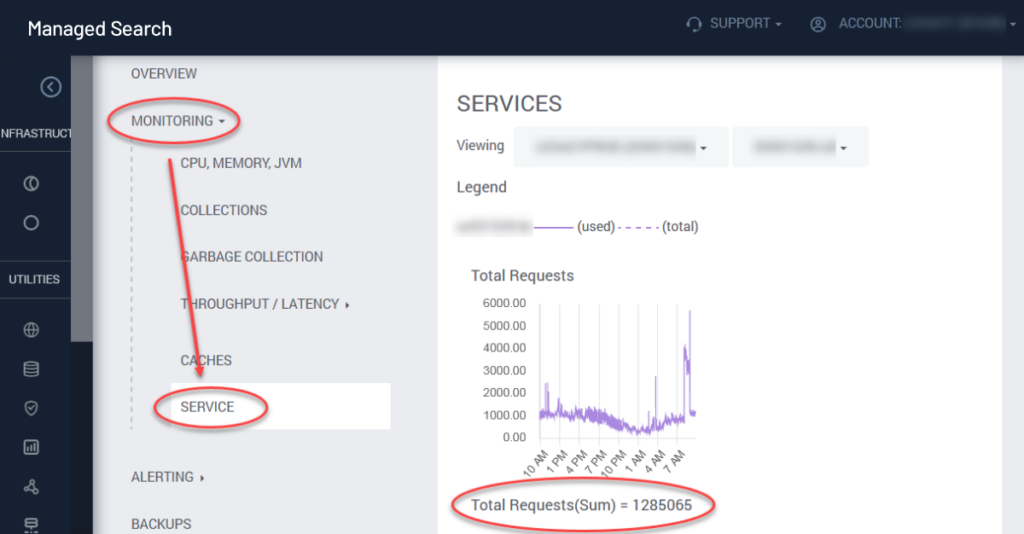Collapse sidebar with the back arrow icon

tap(50, 87)
